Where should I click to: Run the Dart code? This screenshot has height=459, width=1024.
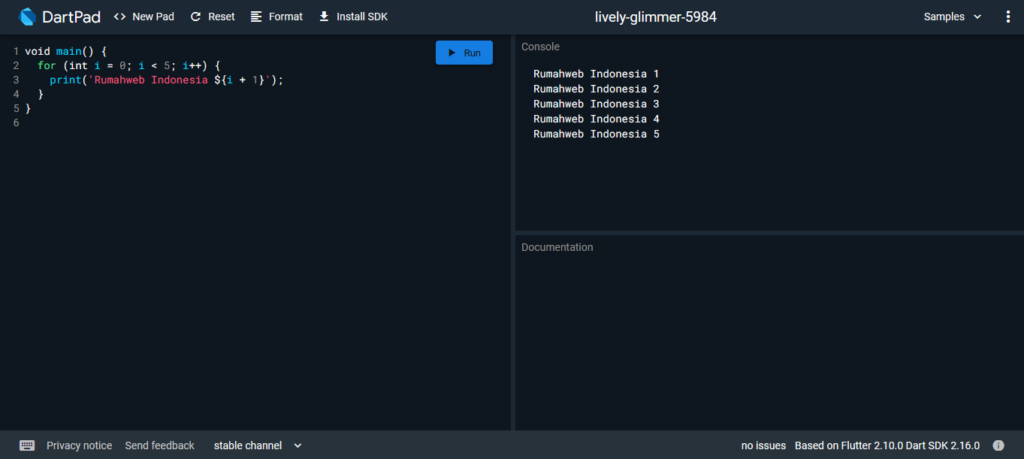[x=464, y=52]
